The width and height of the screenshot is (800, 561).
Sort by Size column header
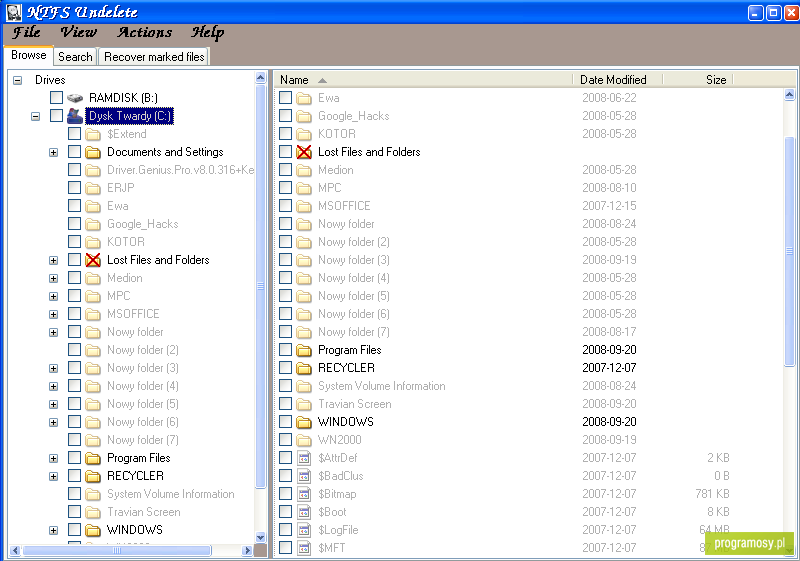698,80
